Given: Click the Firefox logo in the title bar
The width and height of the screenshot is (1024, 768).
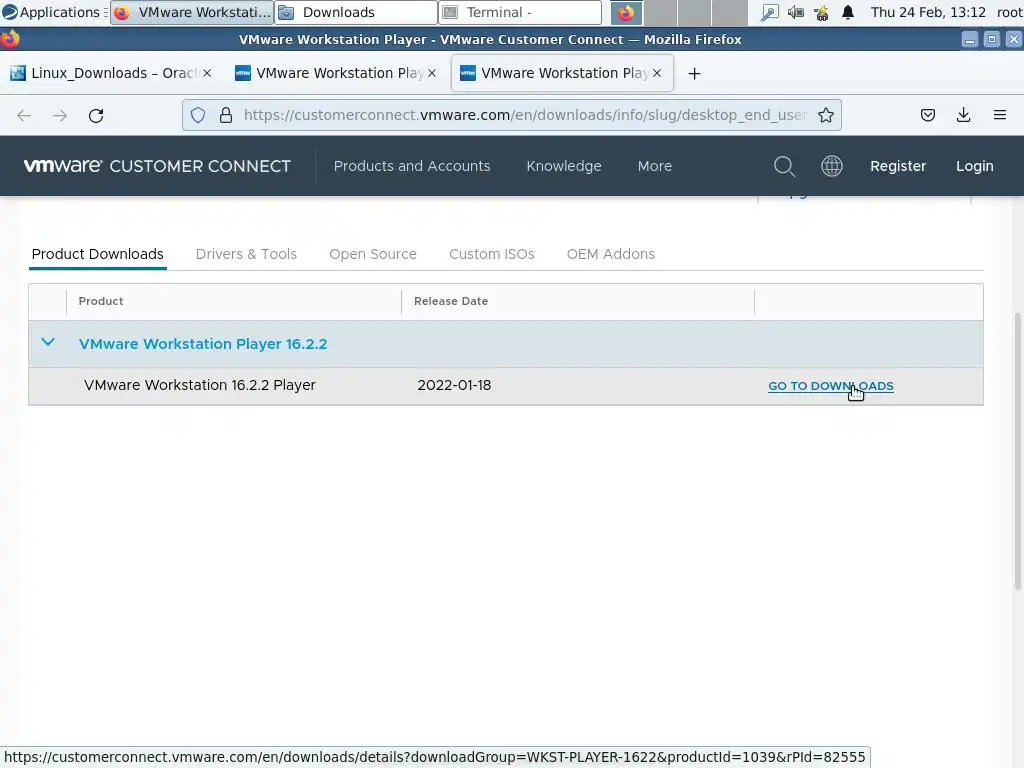Looking at the screenshot, I should pyautogui.click(x=10, y=39).
